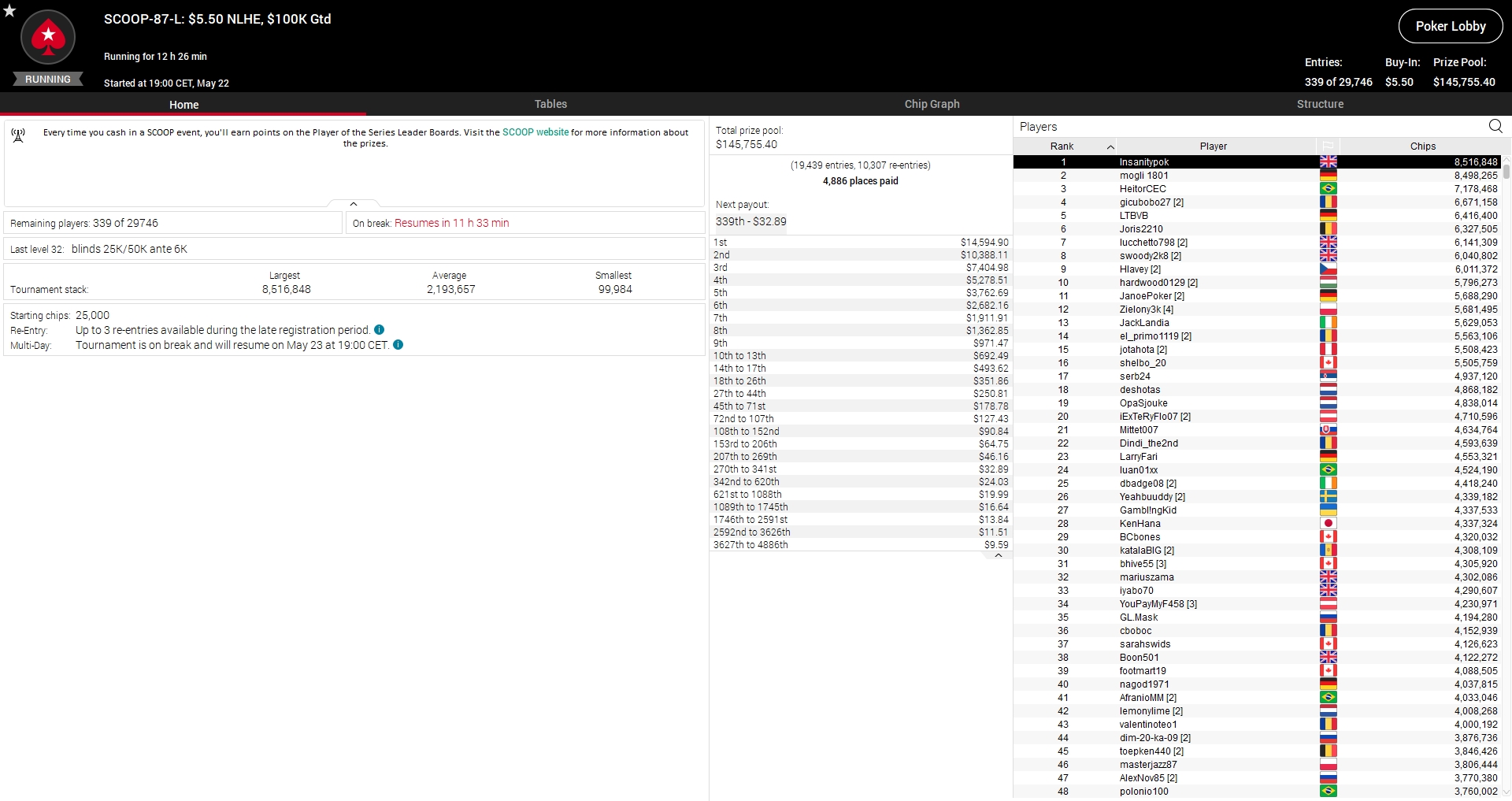Screen dimensions: 1512x801
Task: Select the Insanitypok player row
Action: pos(1258,162)
